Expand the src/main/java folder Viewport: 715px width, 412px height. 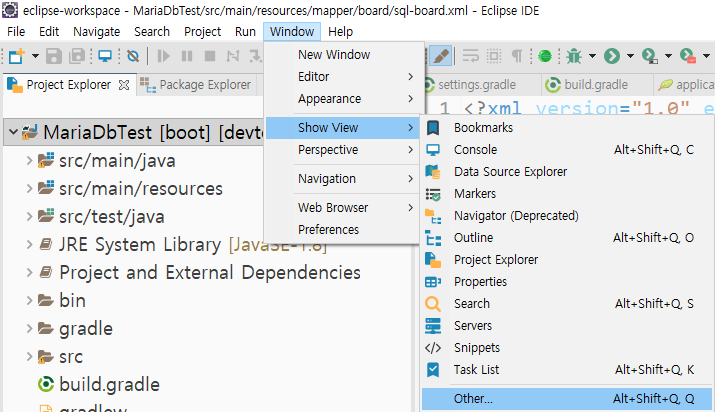(x=29, y=160)
